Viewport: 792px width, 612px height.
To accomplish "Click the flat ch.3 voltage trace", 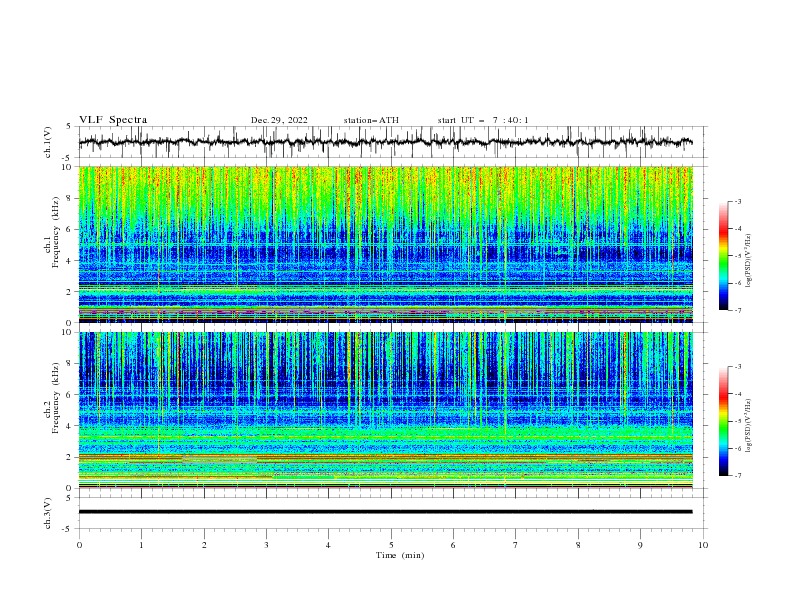I will 385,512.
